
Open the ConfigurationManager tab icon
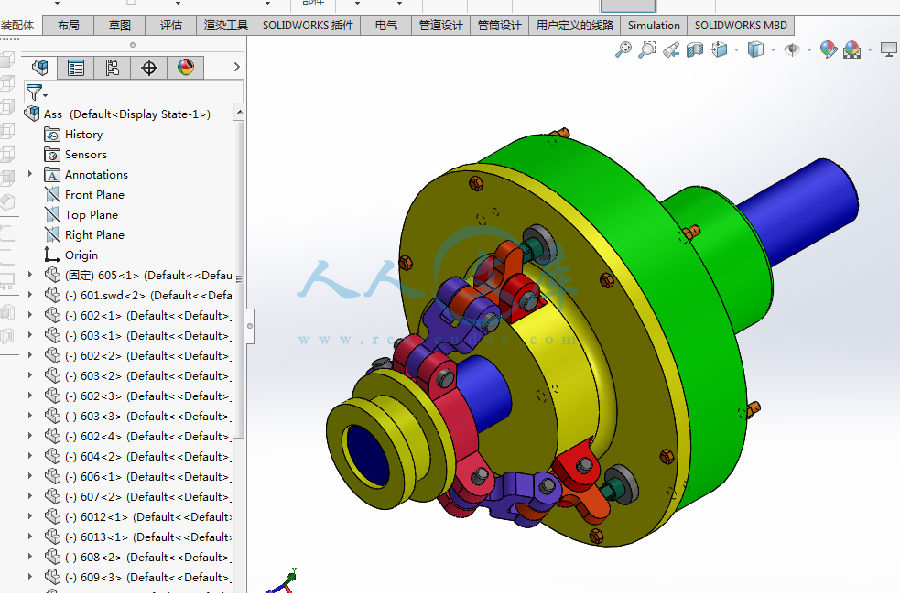112,68
